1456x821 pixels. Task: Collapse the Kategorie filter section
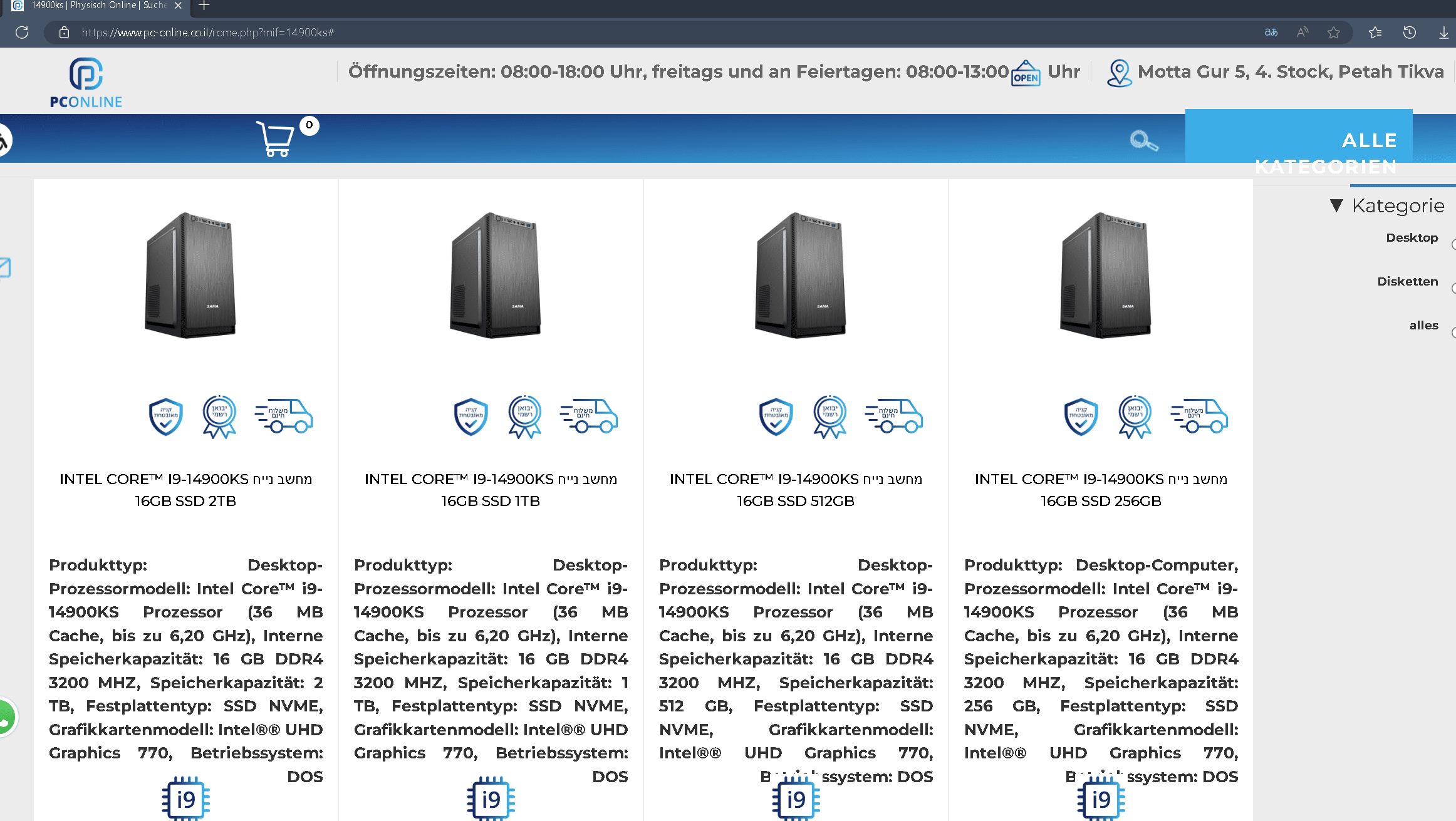(1336, 205)
